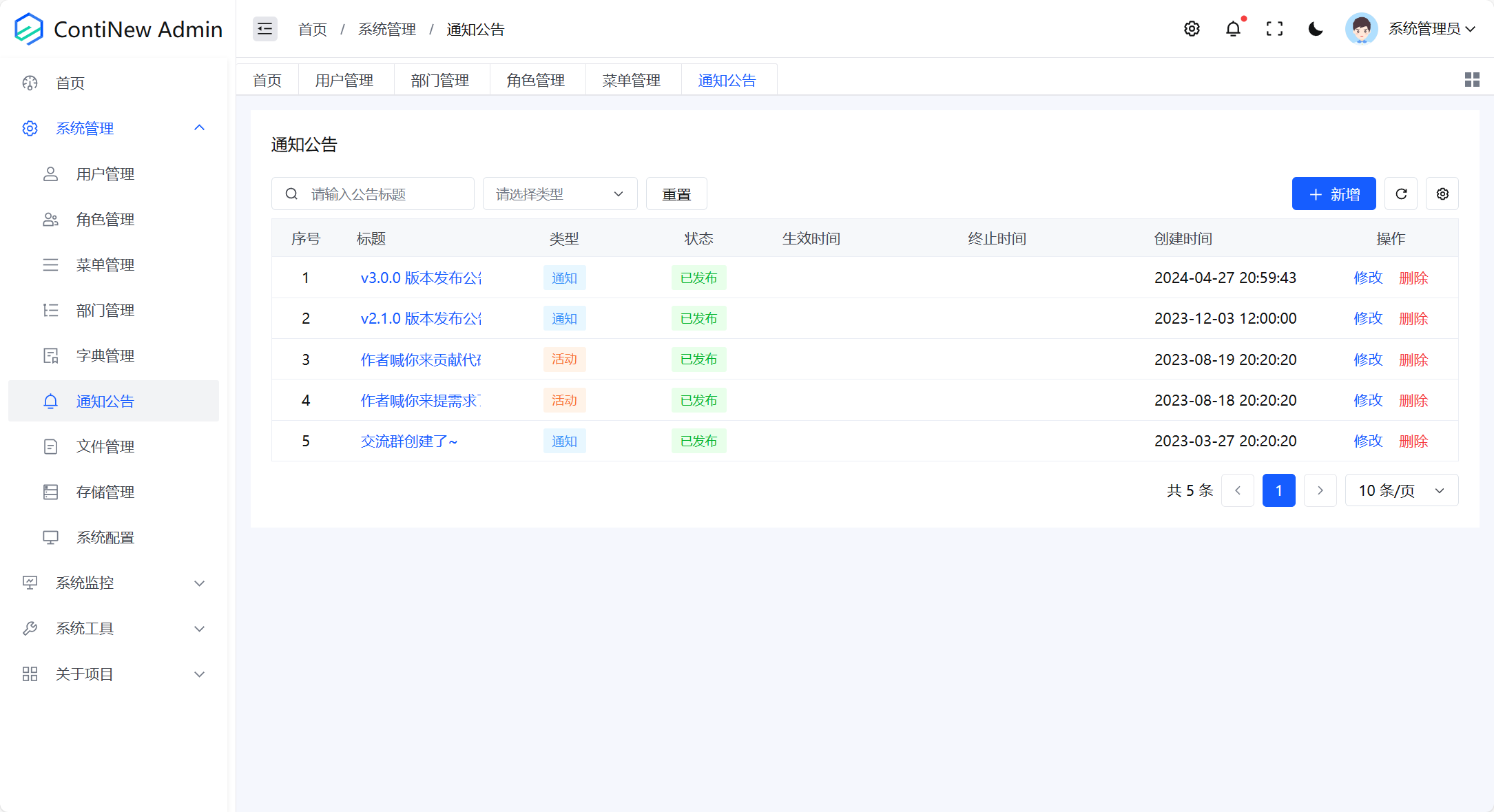The width and height of the screenshot is (1494, 812).
Task: Click the 新增 button
Action: click(x=1334, y=194)
